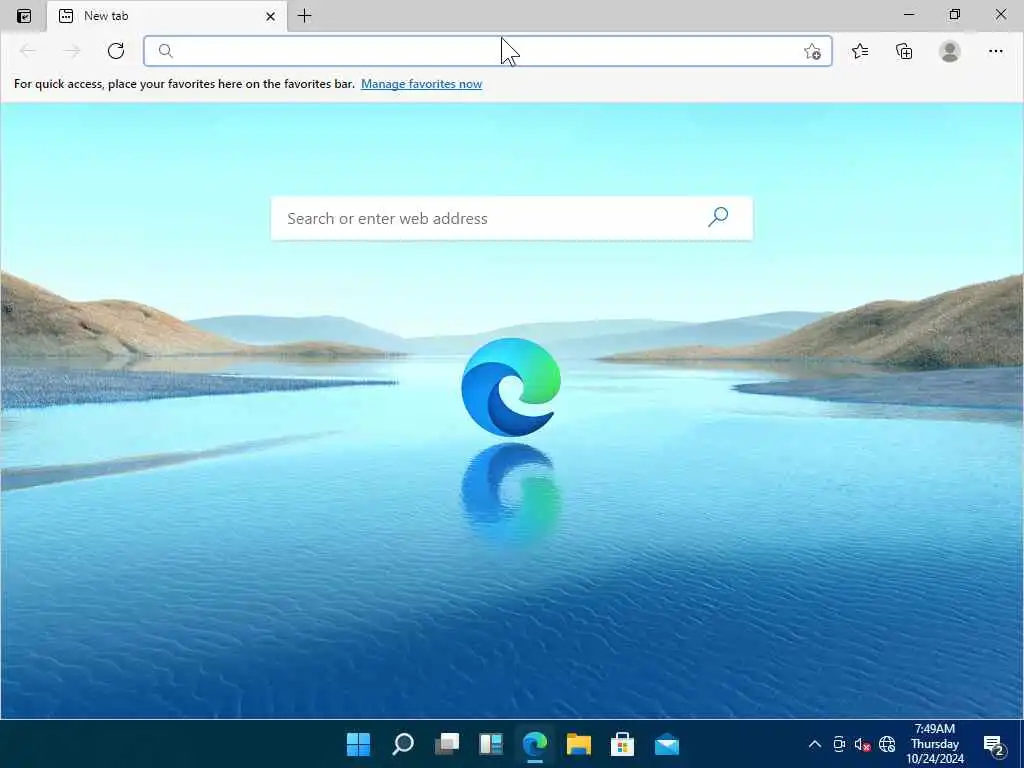Focus the browser address bar

487,51
